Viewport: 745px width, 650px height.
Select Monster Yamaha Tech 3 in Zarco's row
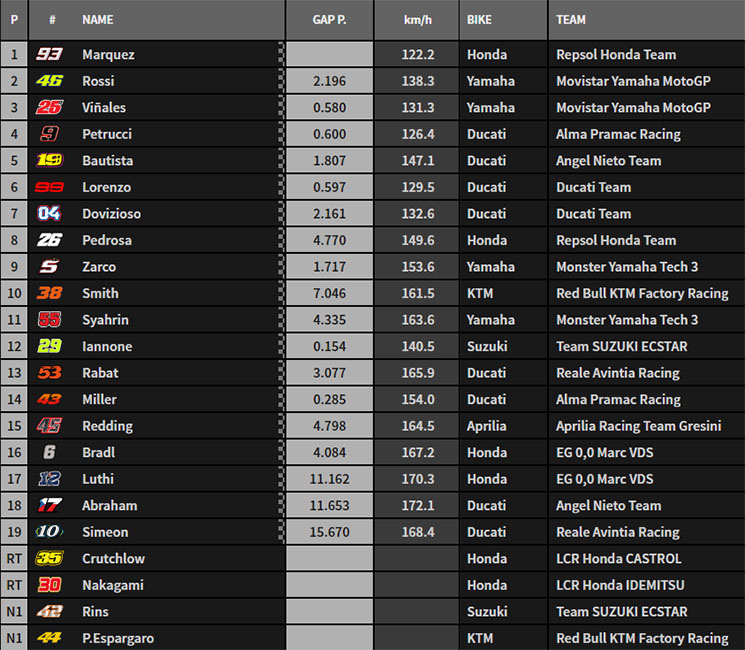[627, 267]
